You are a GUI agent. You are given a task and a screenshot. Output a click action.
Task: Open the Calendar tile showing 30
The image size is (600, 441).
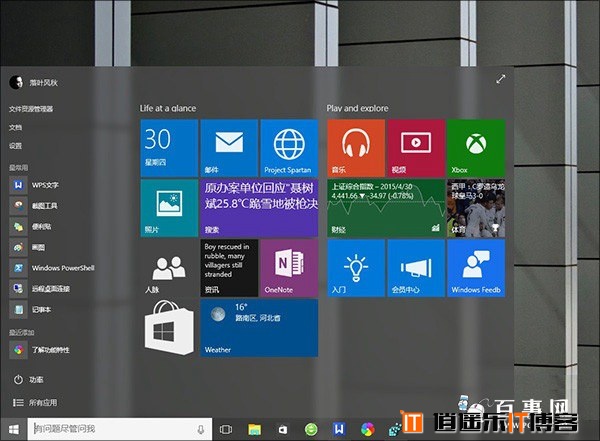169,148
